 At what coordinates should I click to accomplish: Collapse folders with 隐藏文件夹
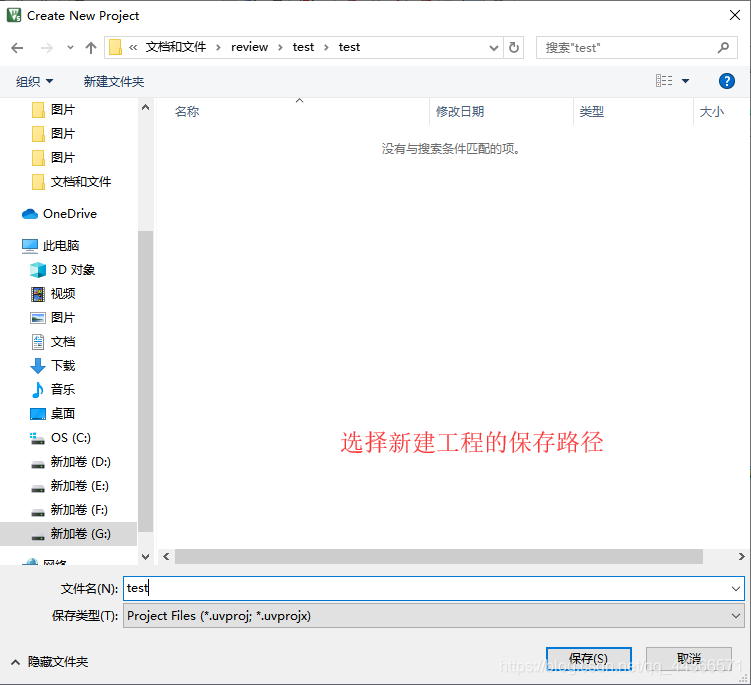point(49,662)
